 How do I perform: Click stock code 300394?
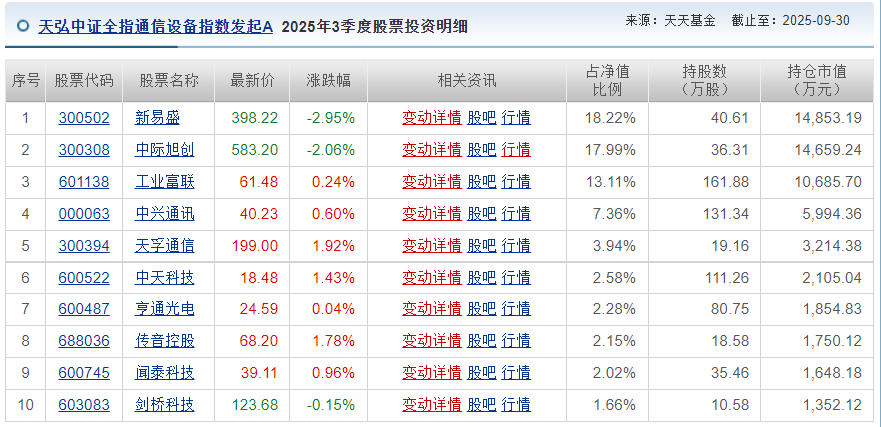coord(84,245)
